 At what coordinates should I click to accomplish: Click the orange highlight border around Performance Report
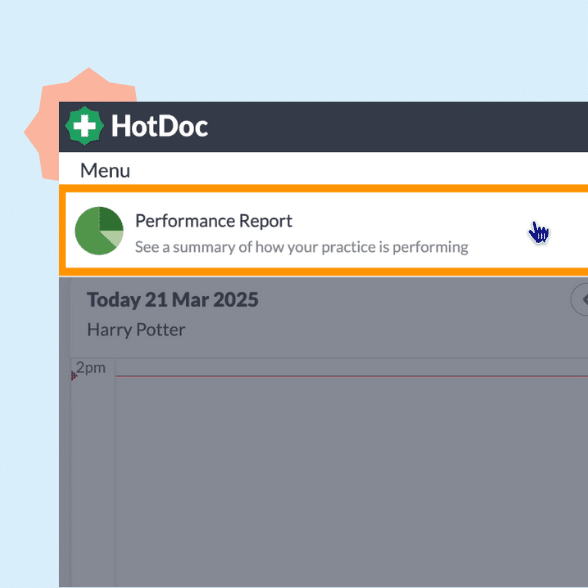(322, 188)
